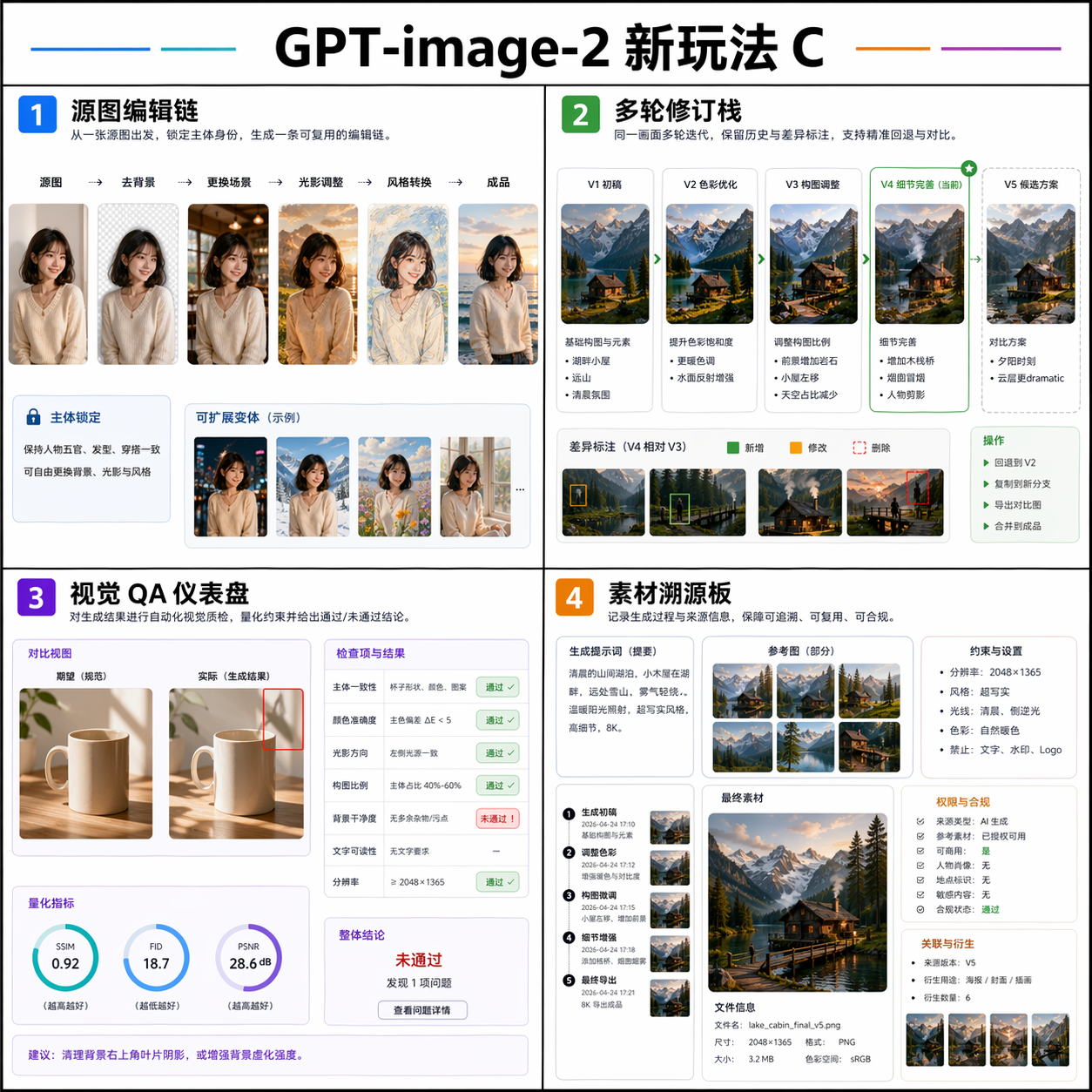The image size is (1092, 1092).
Task: Toggle the 敏感内容 checkbox
Action: (x=920, y=894)
